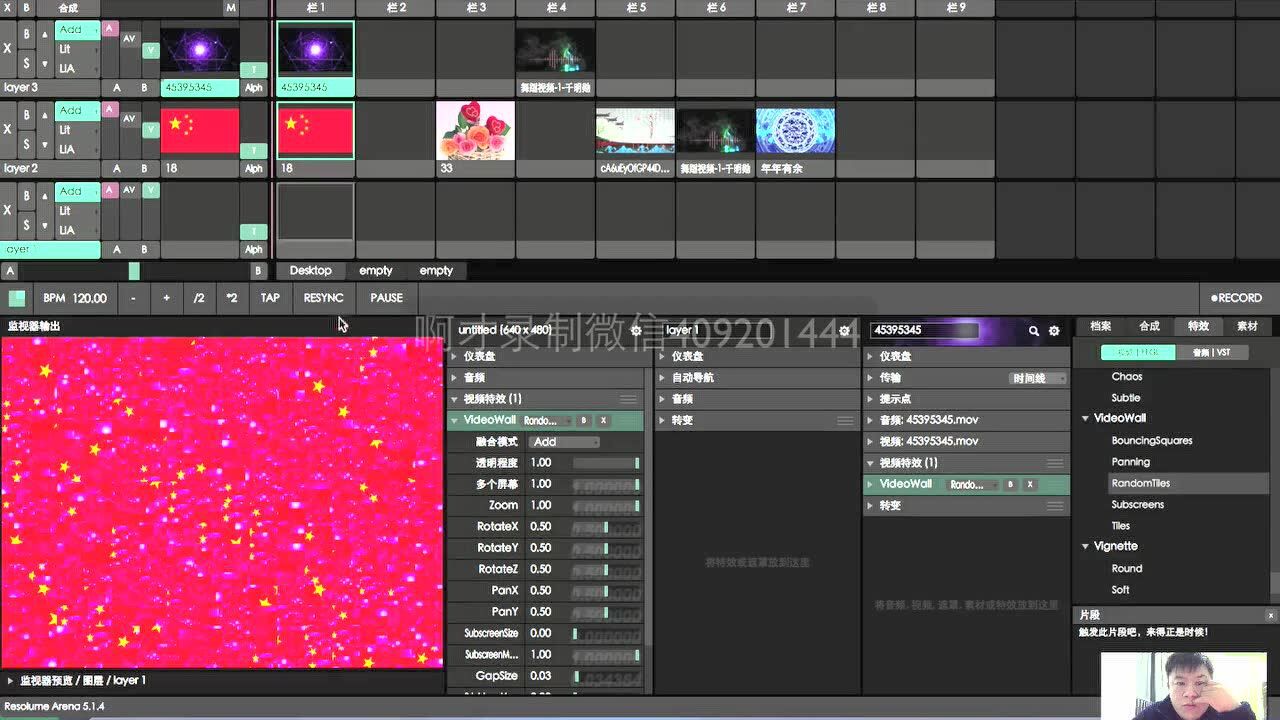Toggle bypass B on layer 2
The image size is (1280, 720).
click(27, 115)
